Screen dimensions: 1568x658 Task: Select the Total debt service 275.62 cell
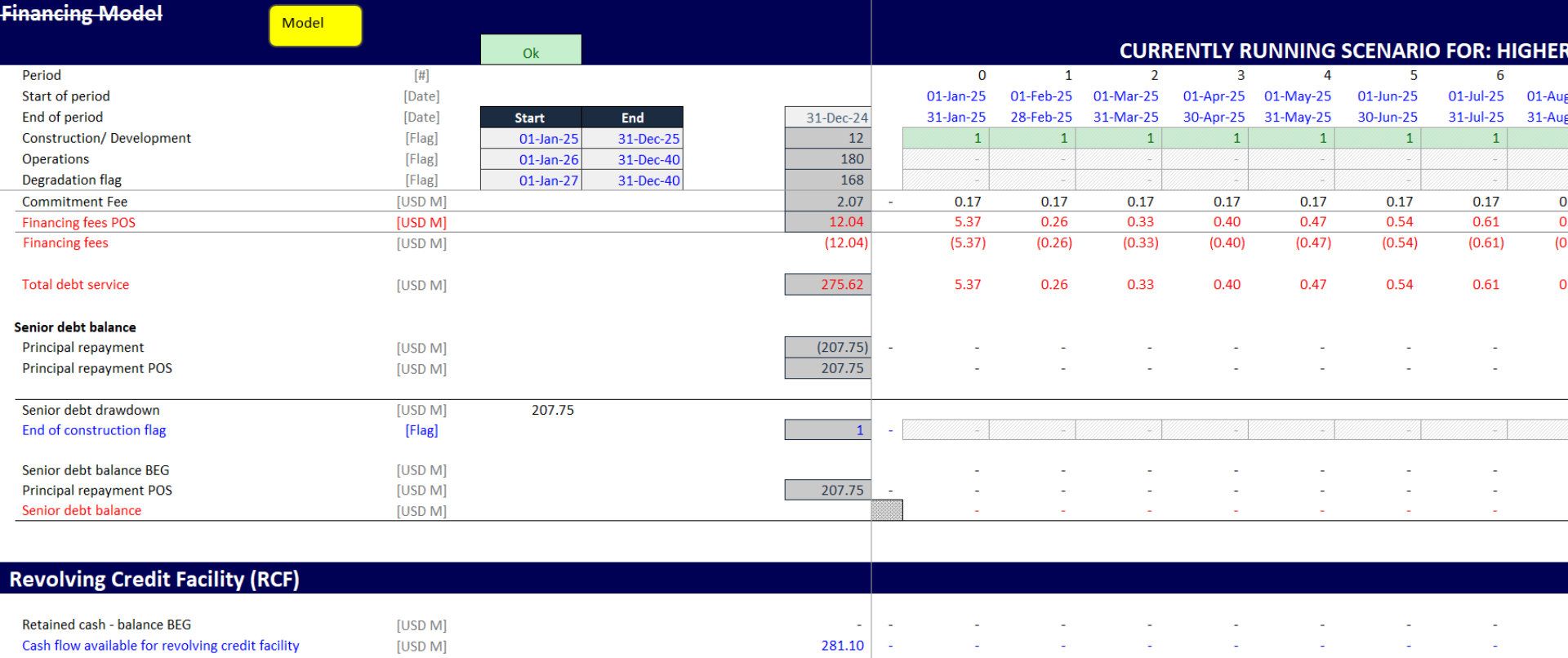tap(827, 285)
